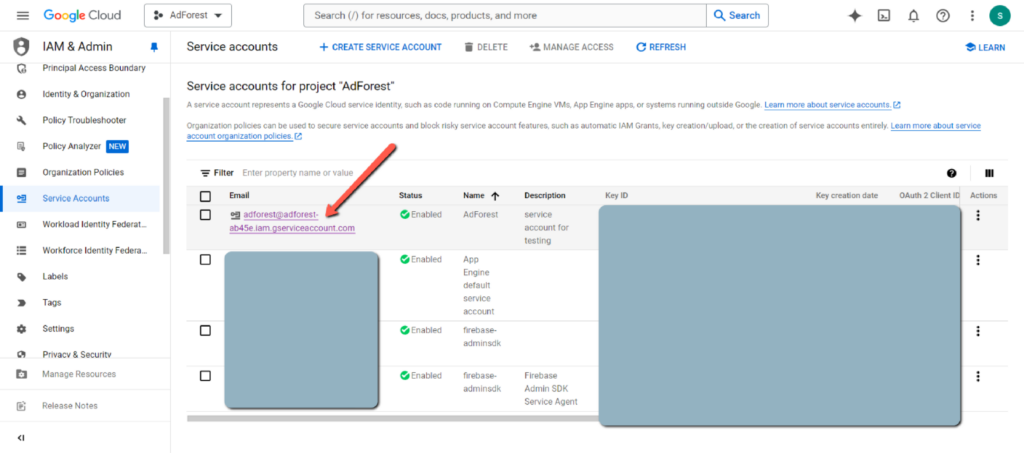This screenshot has height=453, width=1024.
Task: Click the Email column header
Action: (x=239, y=196)
